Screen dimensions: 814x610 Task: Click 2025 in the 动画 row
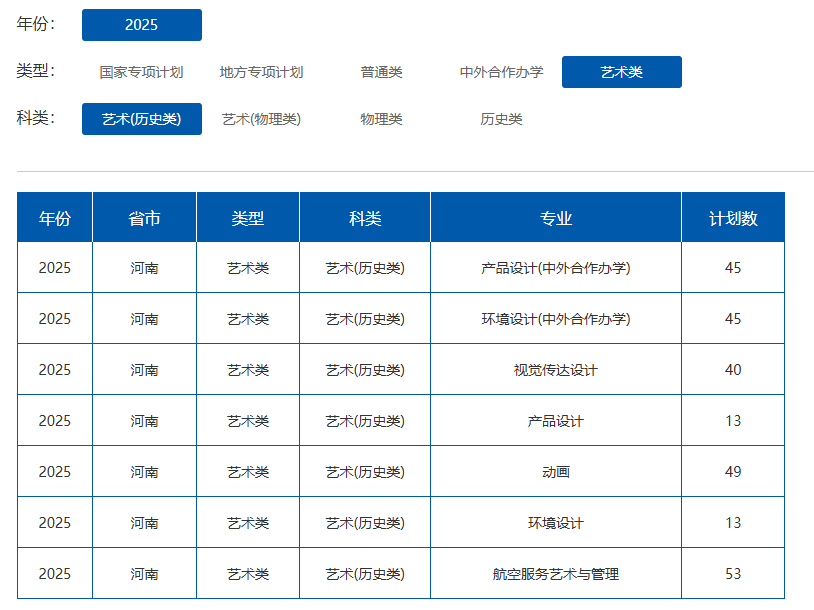55,472
